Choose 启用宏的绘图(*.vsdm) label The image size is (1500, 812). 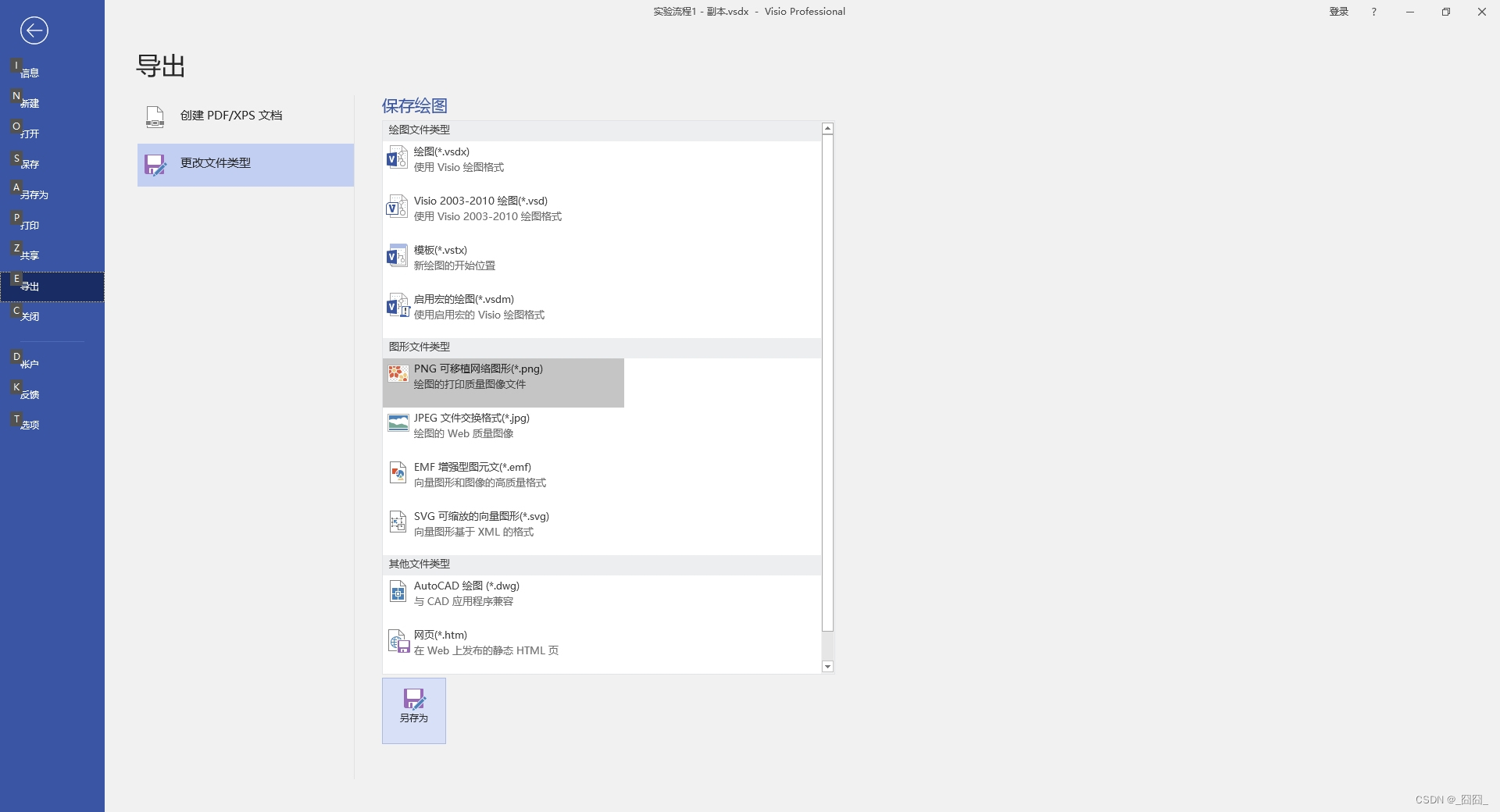[x=464, y=299]
